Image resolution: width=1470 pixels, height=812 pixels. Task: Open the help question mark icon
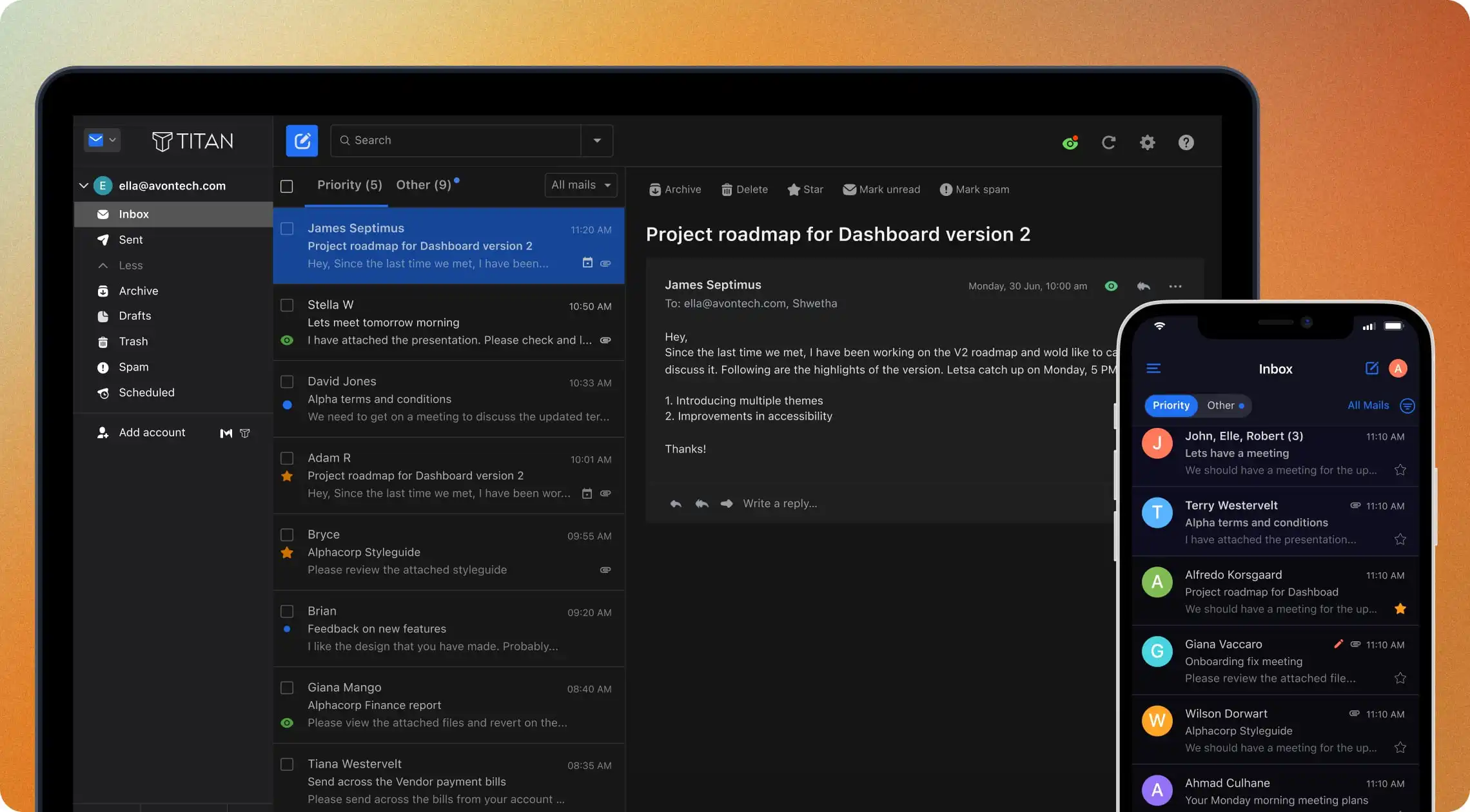click(1186, 142)
